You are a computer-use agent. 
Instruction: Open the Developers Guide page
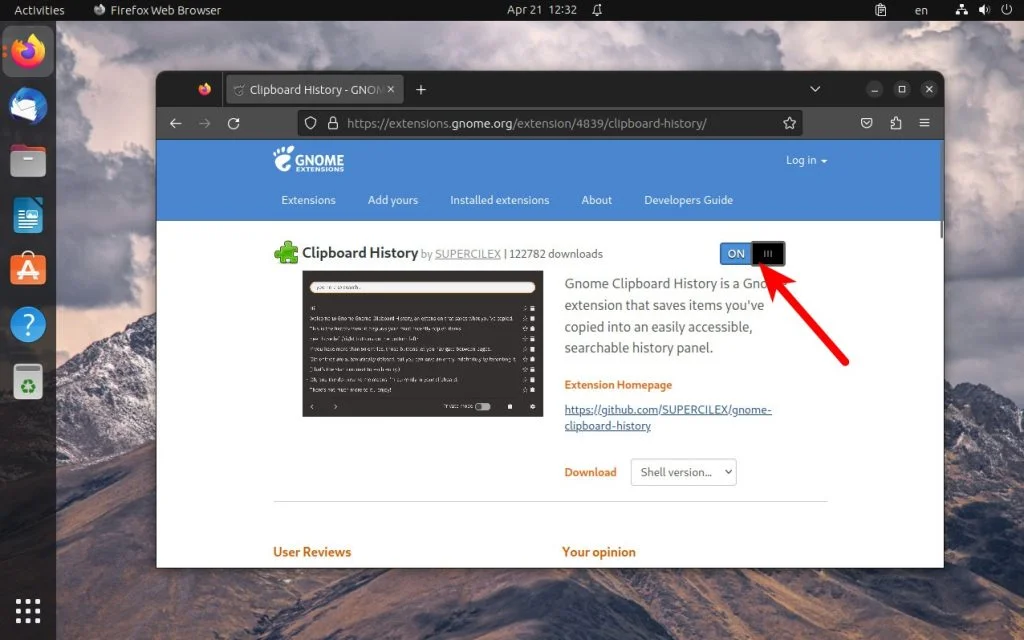[x=688, y=200]
